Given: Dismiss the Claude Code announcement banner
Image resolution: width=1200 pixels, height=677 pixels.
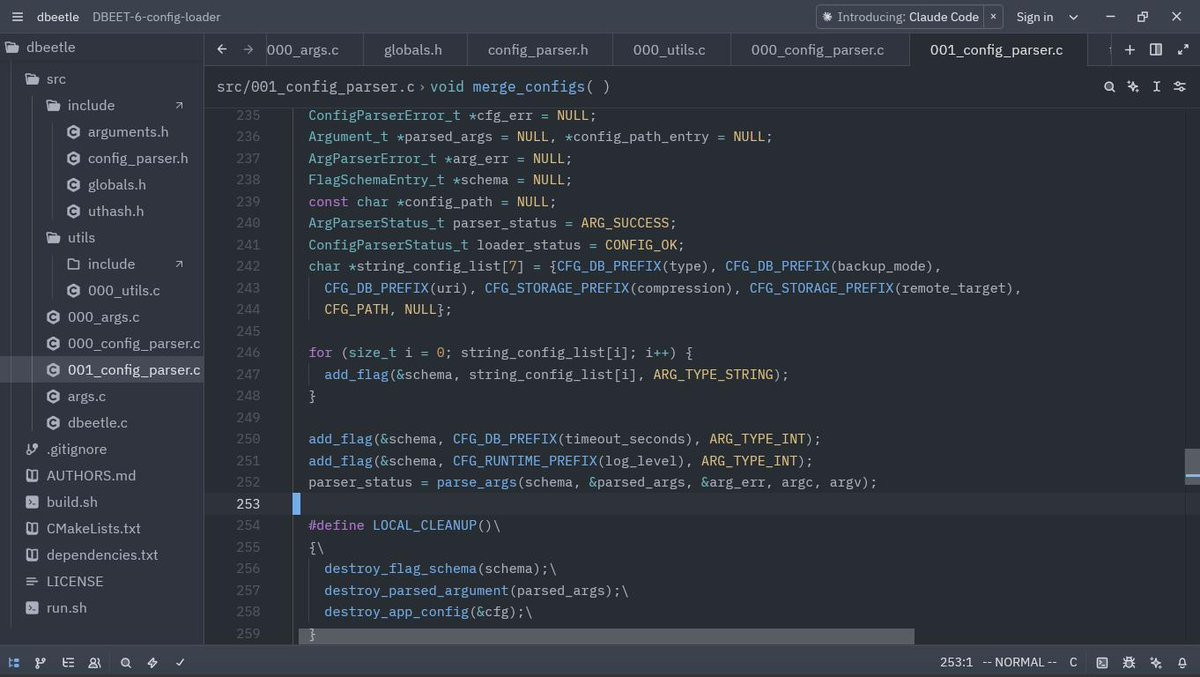Looking at the screenshot, I should click(993, 17).
